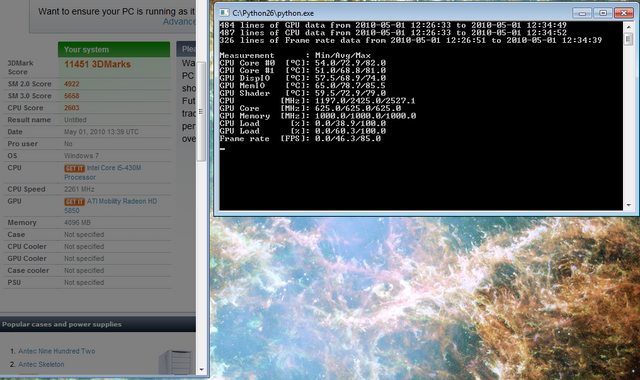Minimize the python.exe console window
This screenshot has height=380, width=640.
pos(582,13)
